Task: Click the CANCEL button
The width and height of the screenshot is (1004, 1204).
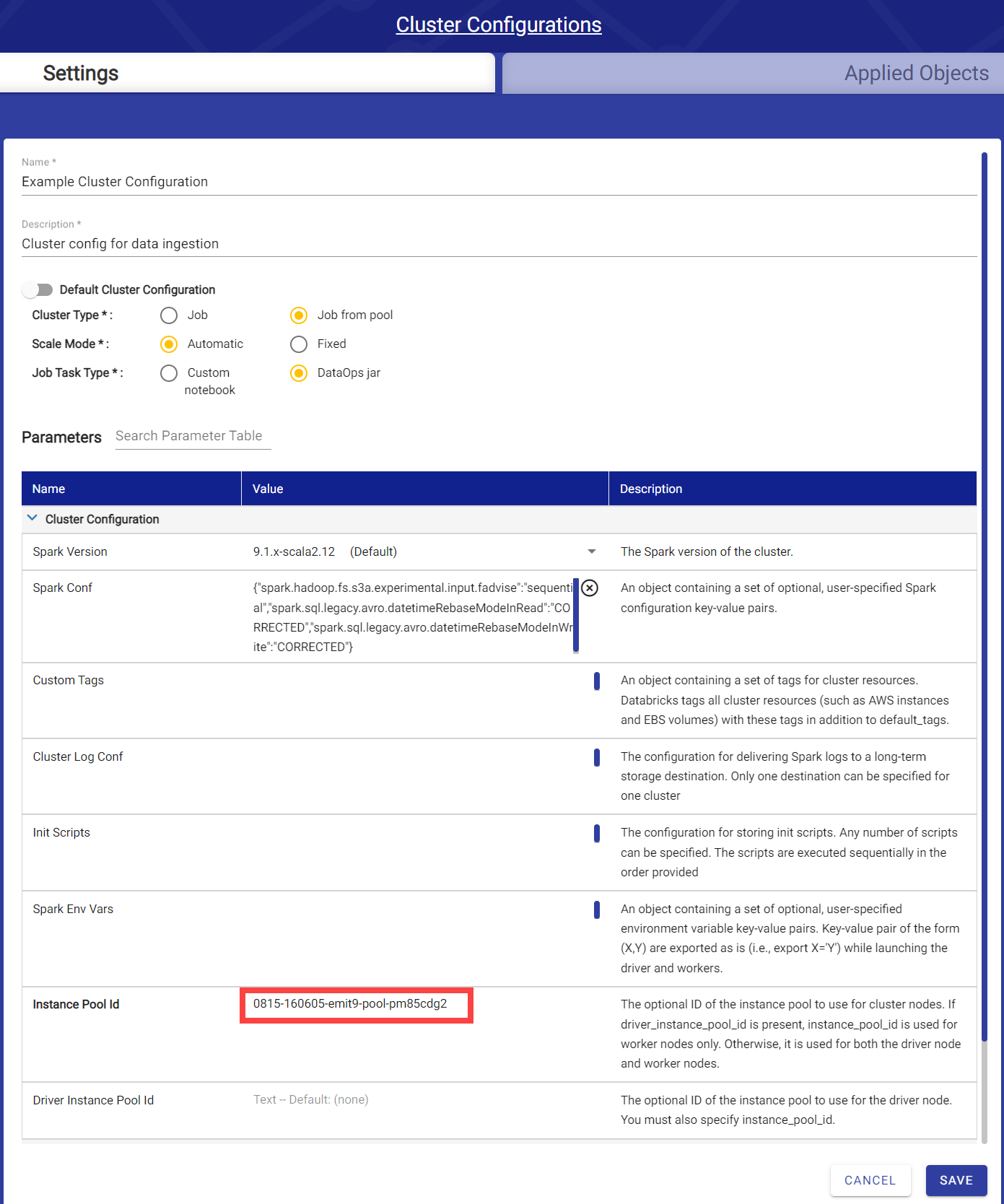Action: pyautogui.click(x=870, y=1180)
